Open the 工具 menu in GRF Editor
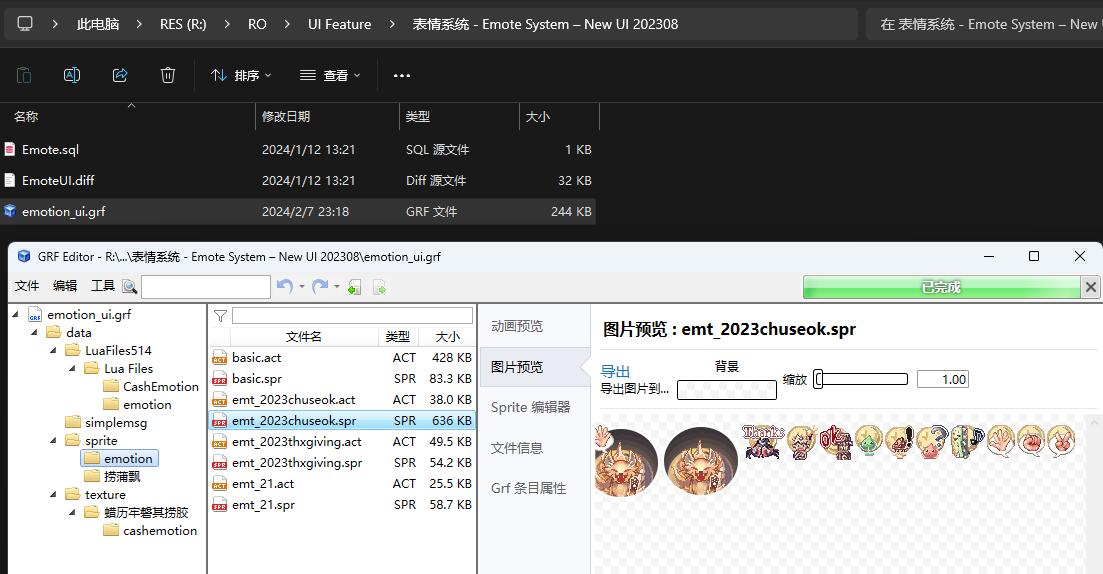This screenshot has width=1103, height=574. tap(103, 286)
